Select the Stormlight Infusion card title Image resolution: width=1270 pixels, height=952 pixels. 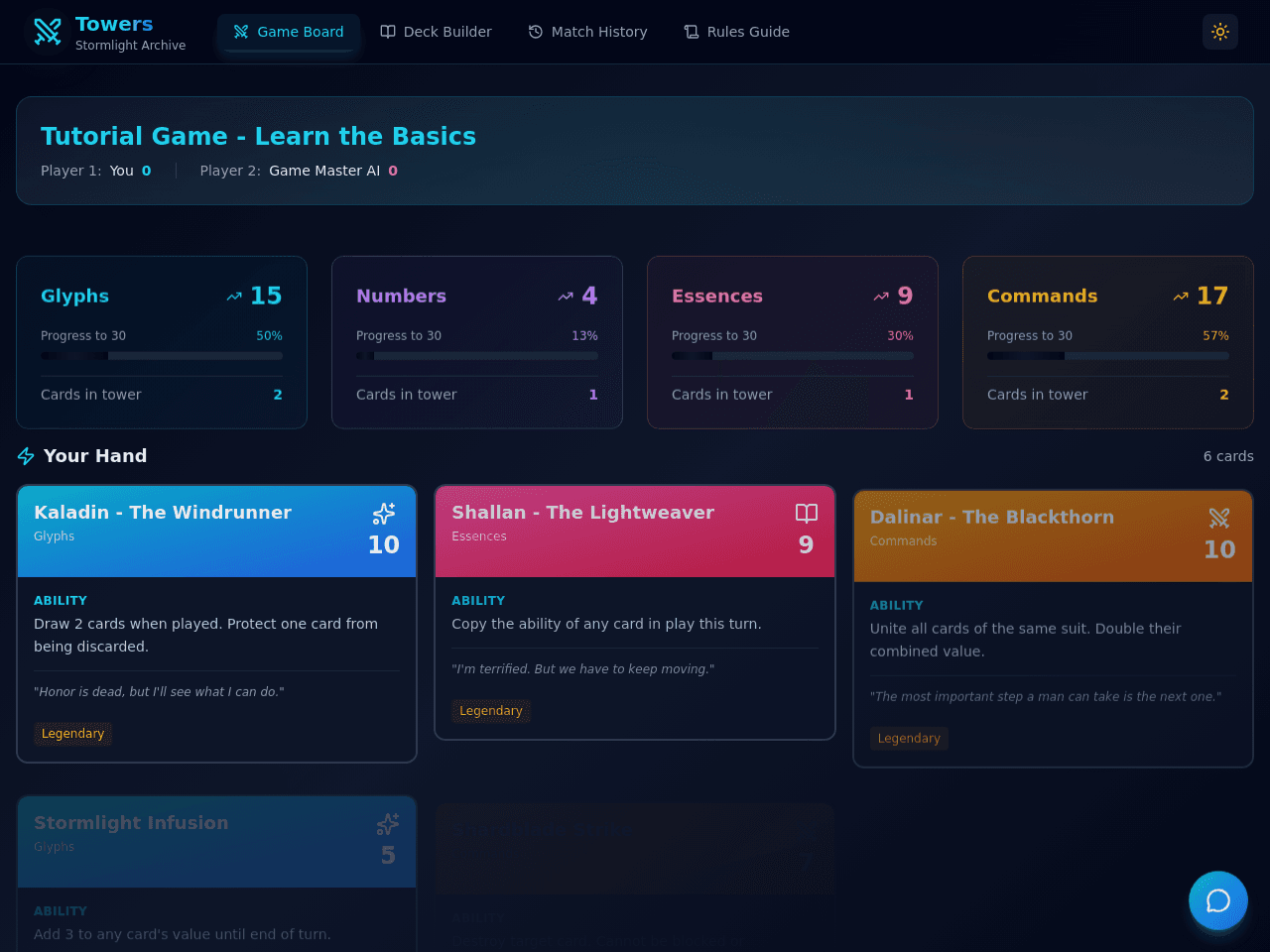[x=131, y=823]
